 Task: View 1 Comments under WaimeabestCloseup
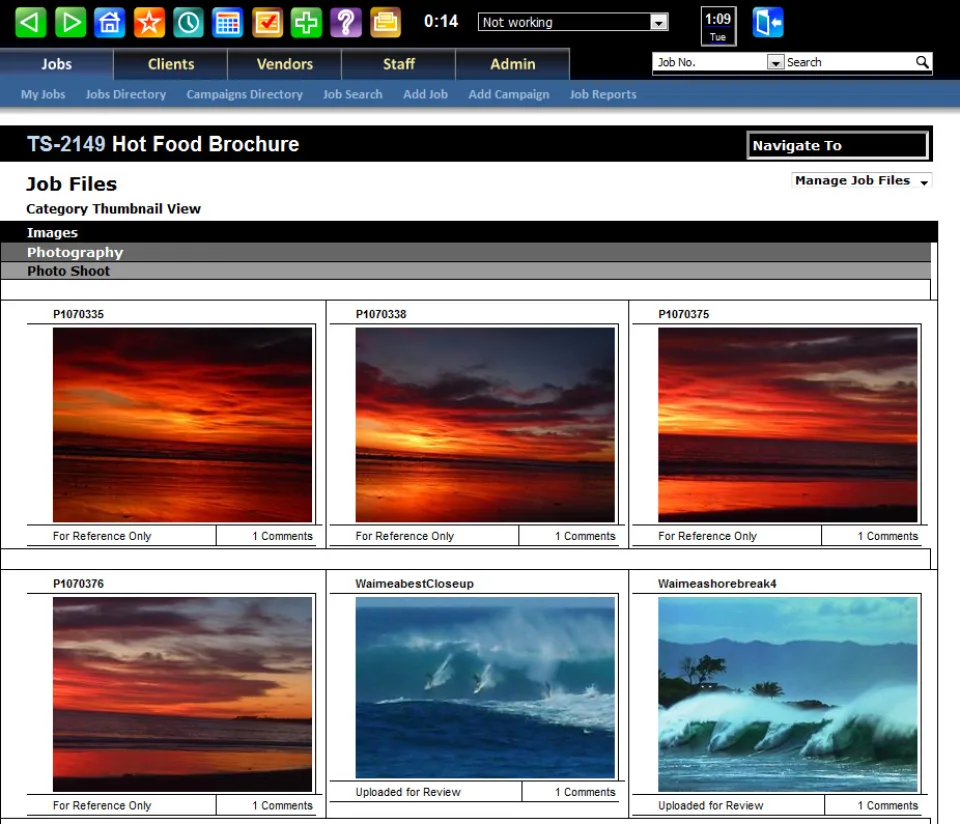pos(585,792)
